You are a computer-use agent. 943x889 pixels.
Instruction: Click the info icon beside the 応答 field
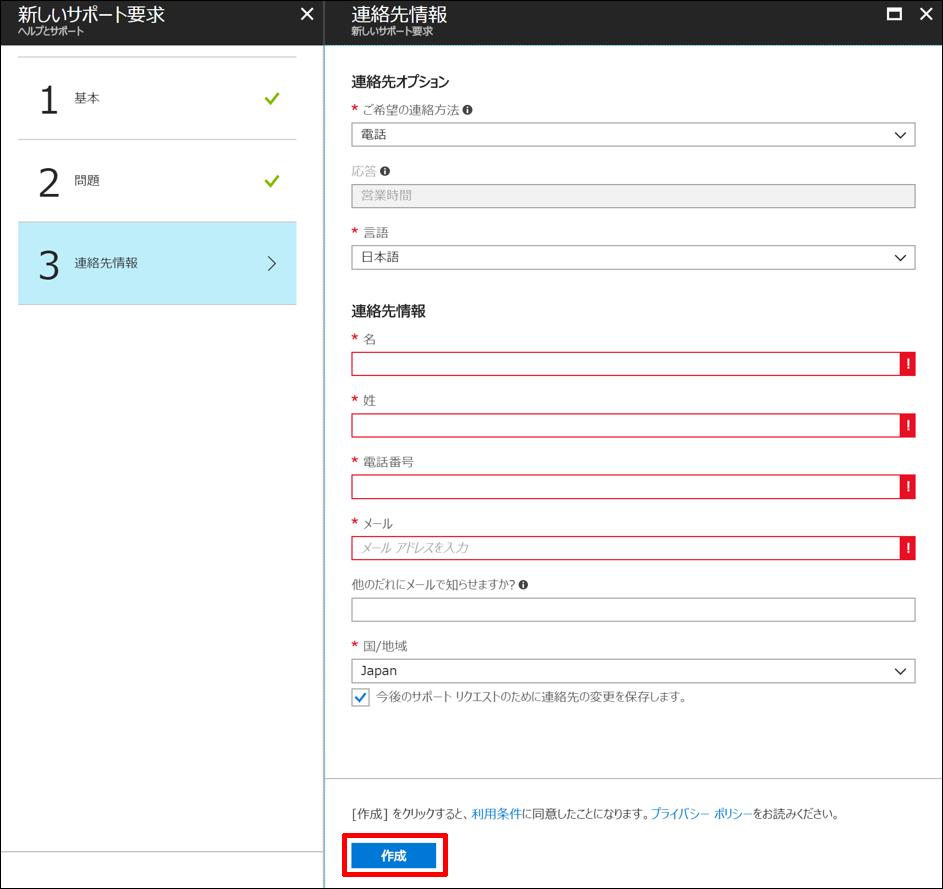pos(384,172)
